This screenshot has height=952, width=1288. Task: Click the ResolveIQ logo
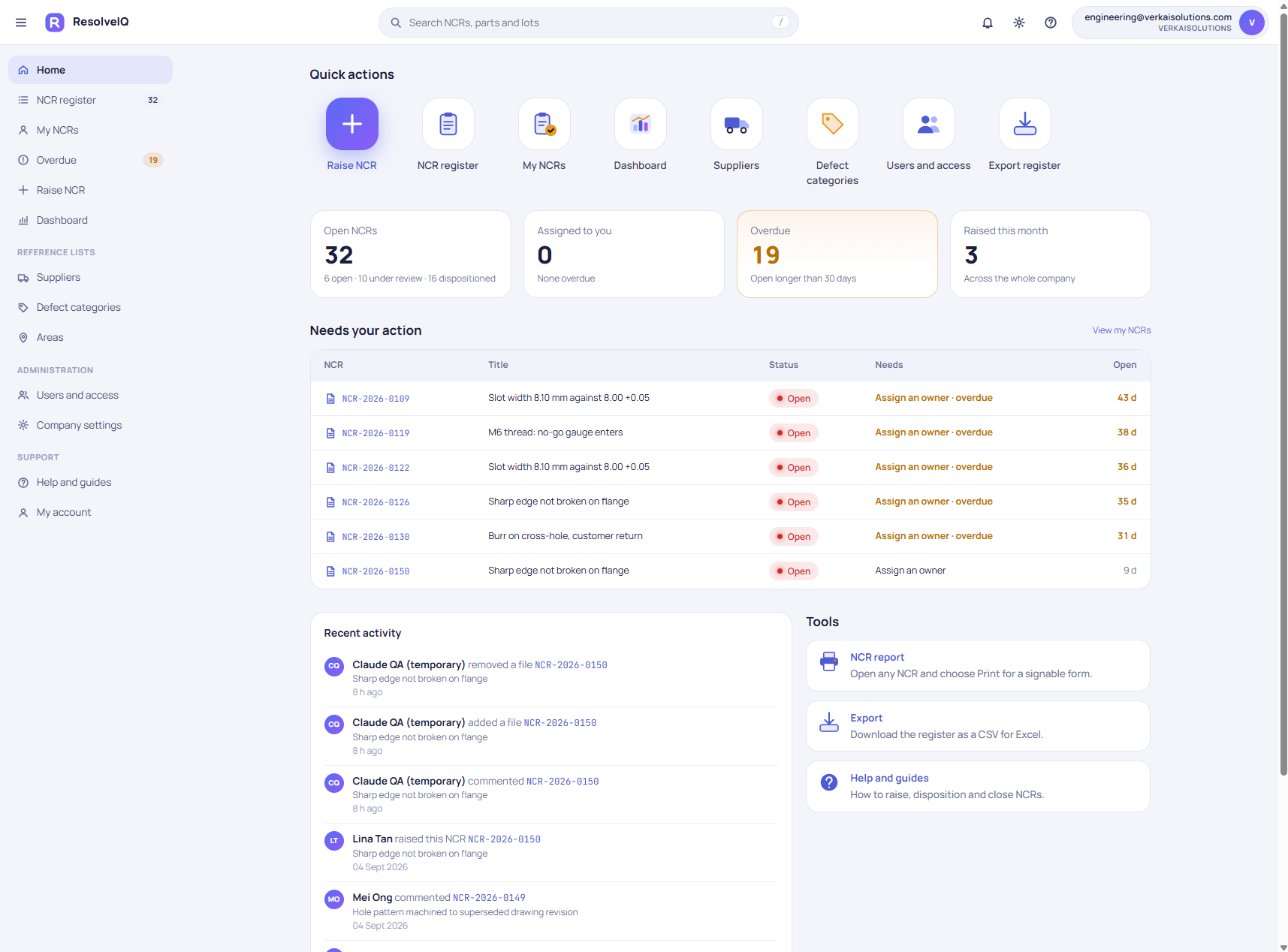87,23
